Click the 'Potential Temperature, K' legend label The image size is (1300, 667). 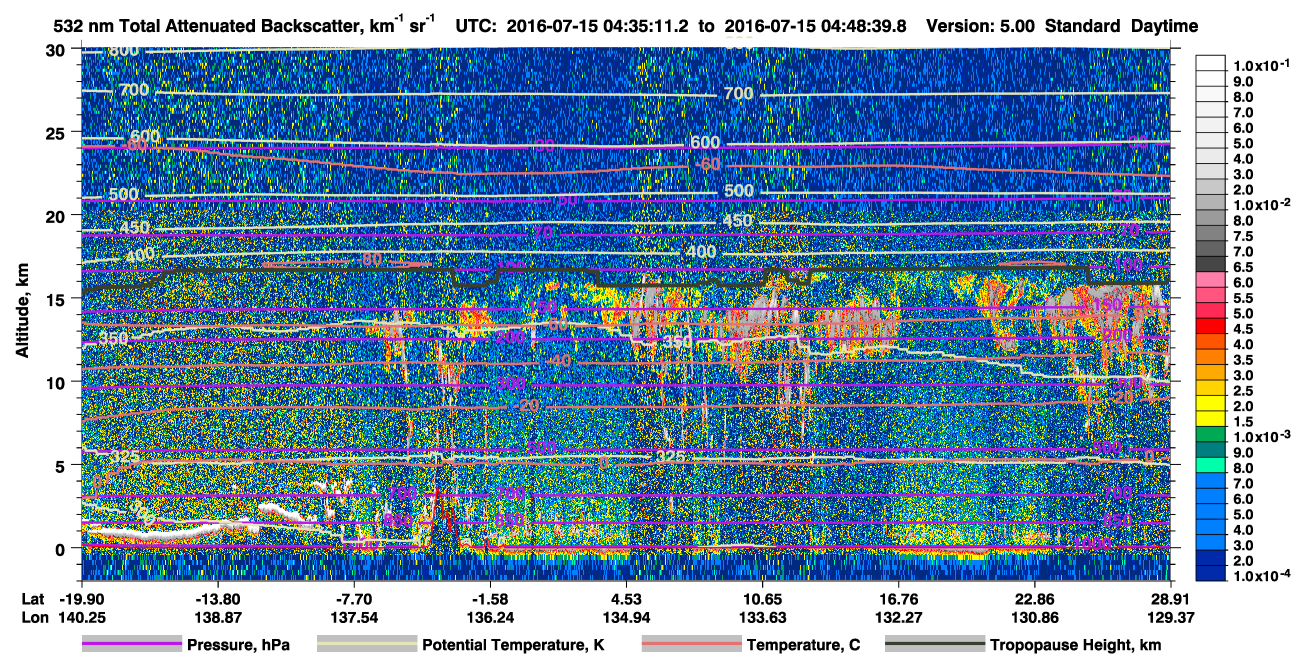pos(513,646)
